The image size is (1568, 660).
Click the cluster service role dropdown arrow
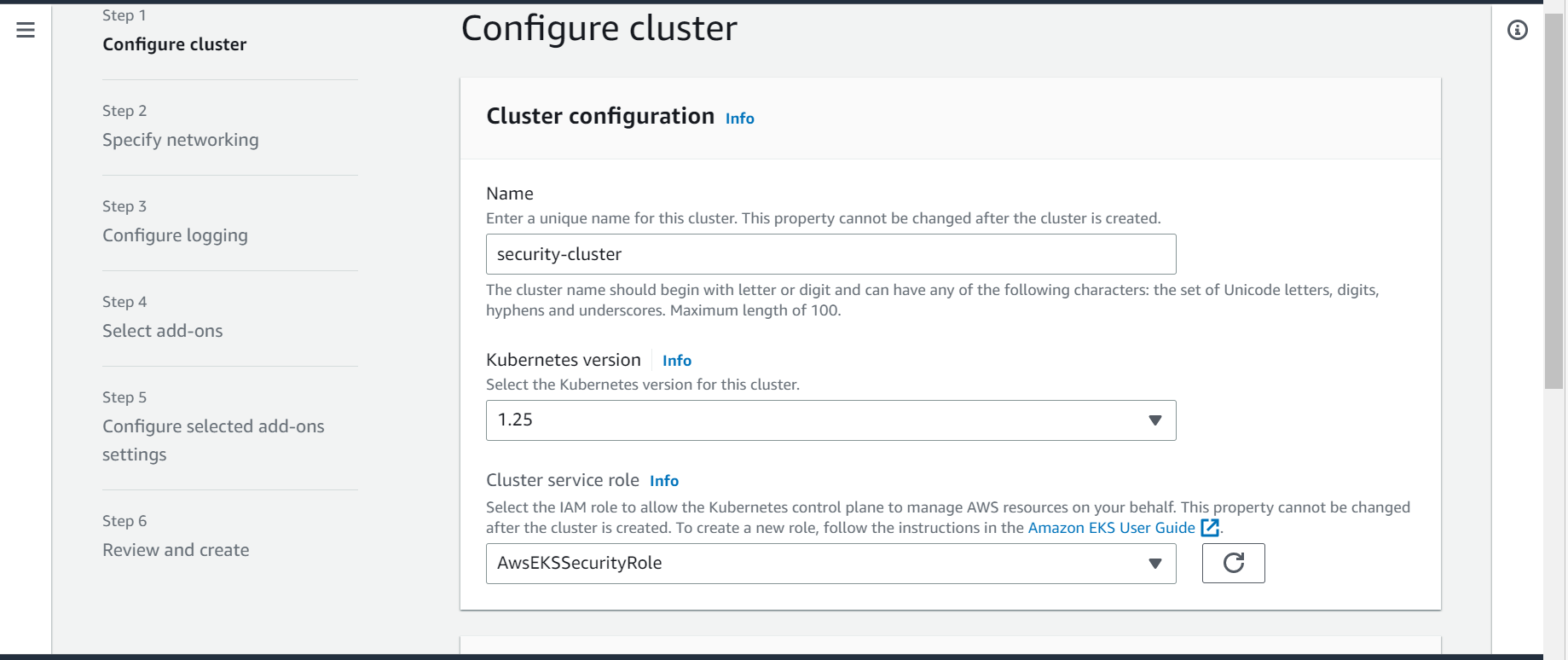(1155, 564)
